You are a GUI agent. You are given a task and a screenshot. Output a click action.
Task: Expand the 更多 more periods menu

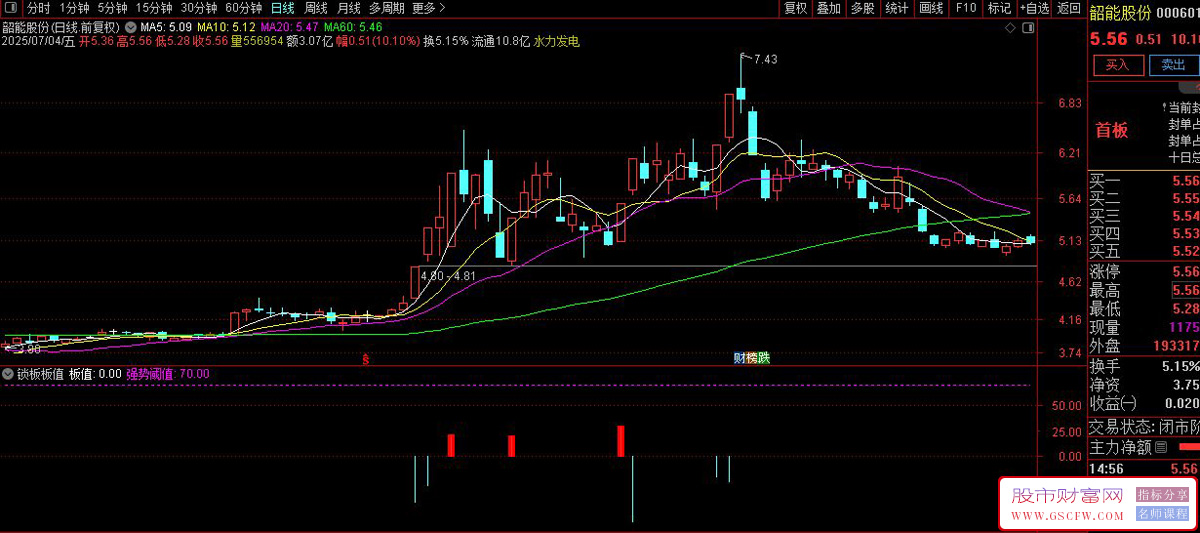click(x=428, y=8)
